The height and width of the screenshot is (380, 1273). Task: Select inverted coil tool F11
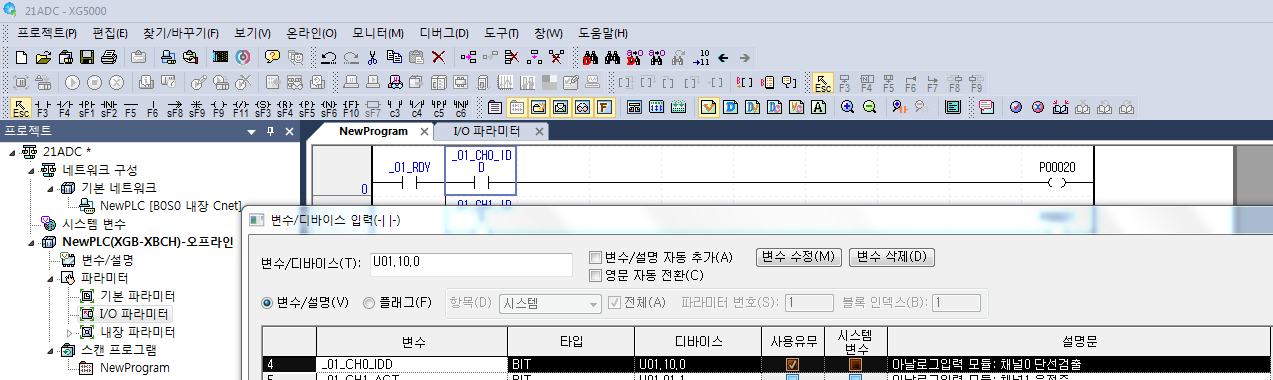(241, 107)
